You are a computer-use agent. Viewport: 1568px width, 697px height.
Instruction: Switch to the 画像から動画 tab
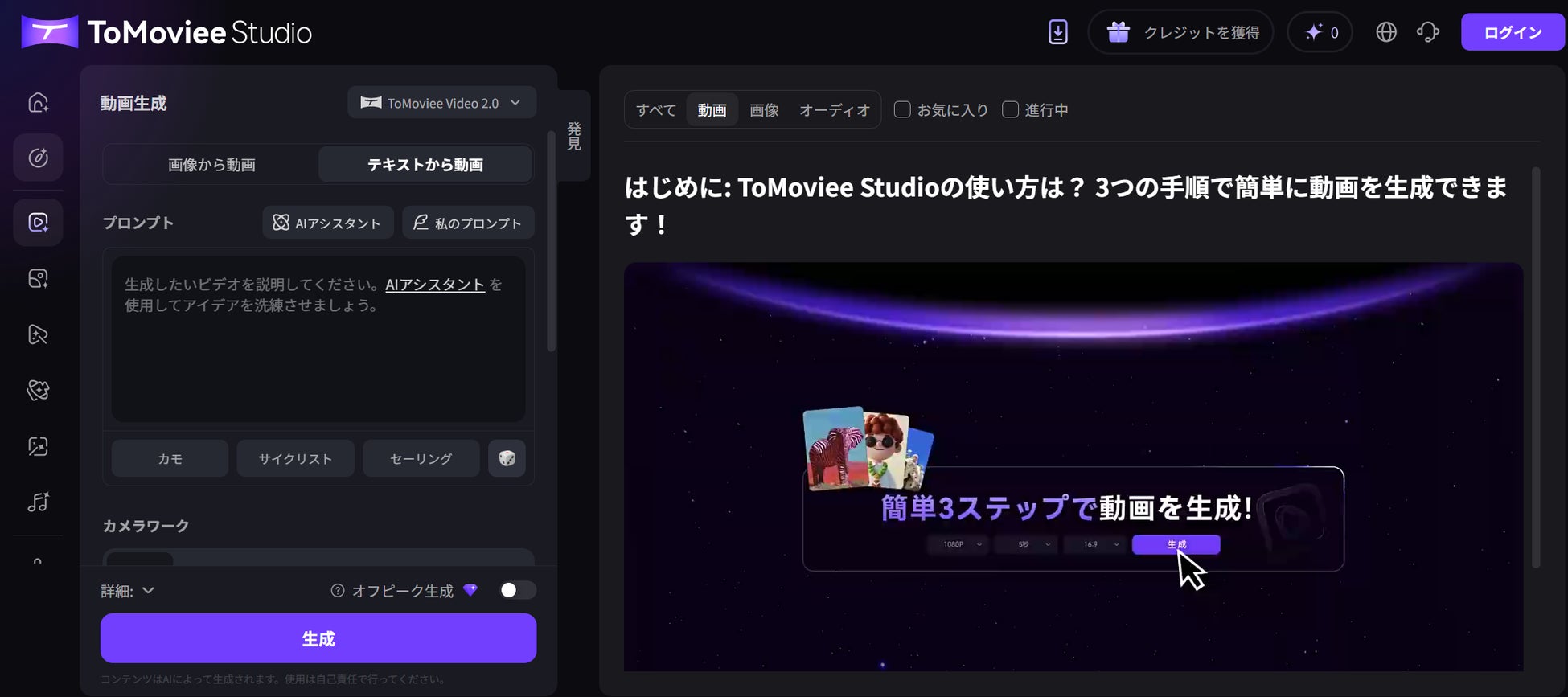(211, 165)
